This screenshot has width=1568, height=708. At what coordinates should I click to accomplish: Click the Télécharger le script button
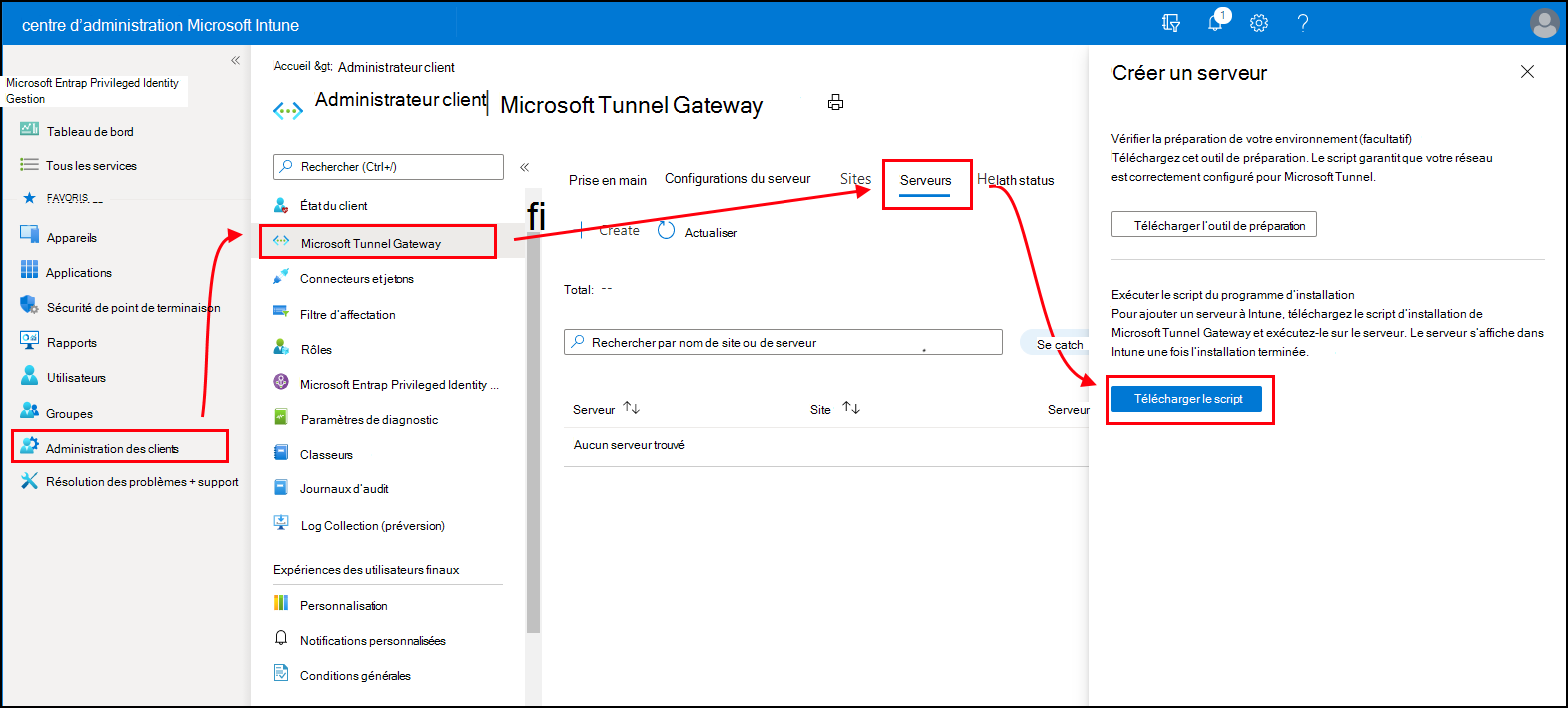coord(1187,399)
